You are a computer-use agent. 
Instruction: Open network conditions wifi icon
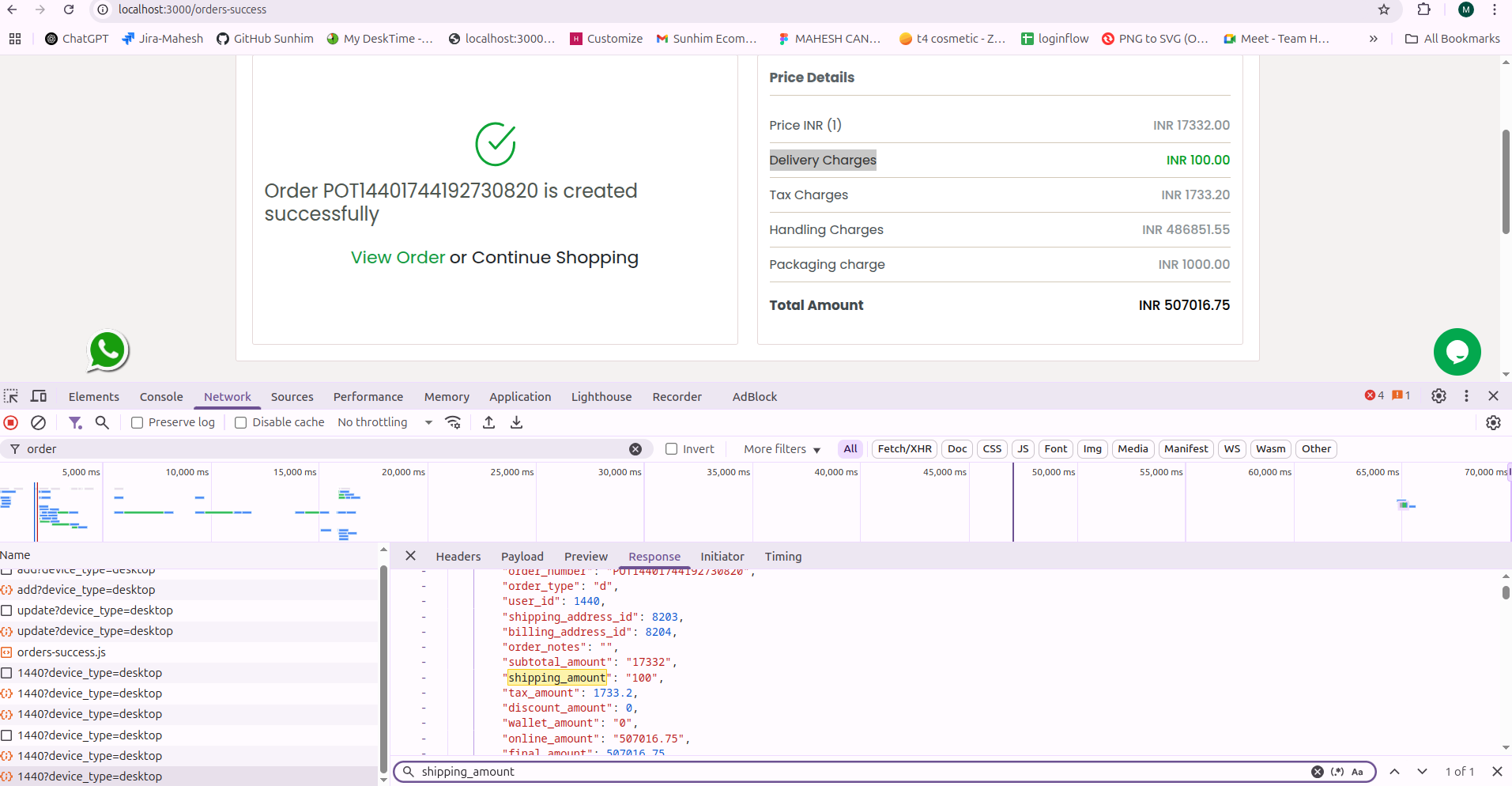(453, 422)
